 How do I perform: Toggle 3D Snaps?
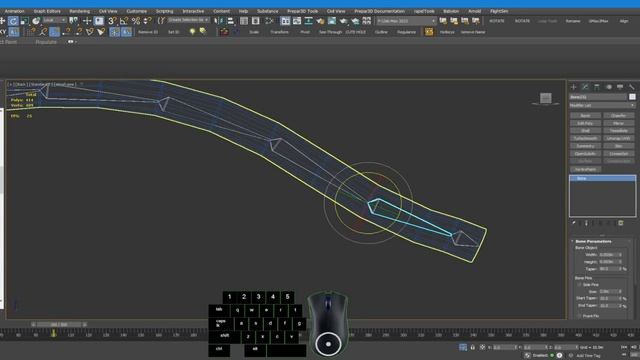pyautogui.click(x=112, y=20)
